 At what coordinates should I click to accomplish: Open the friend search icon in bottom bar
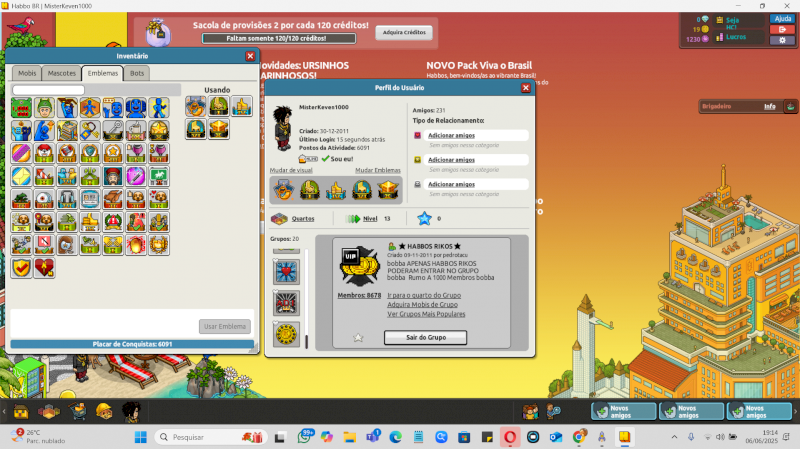point(553,411)
